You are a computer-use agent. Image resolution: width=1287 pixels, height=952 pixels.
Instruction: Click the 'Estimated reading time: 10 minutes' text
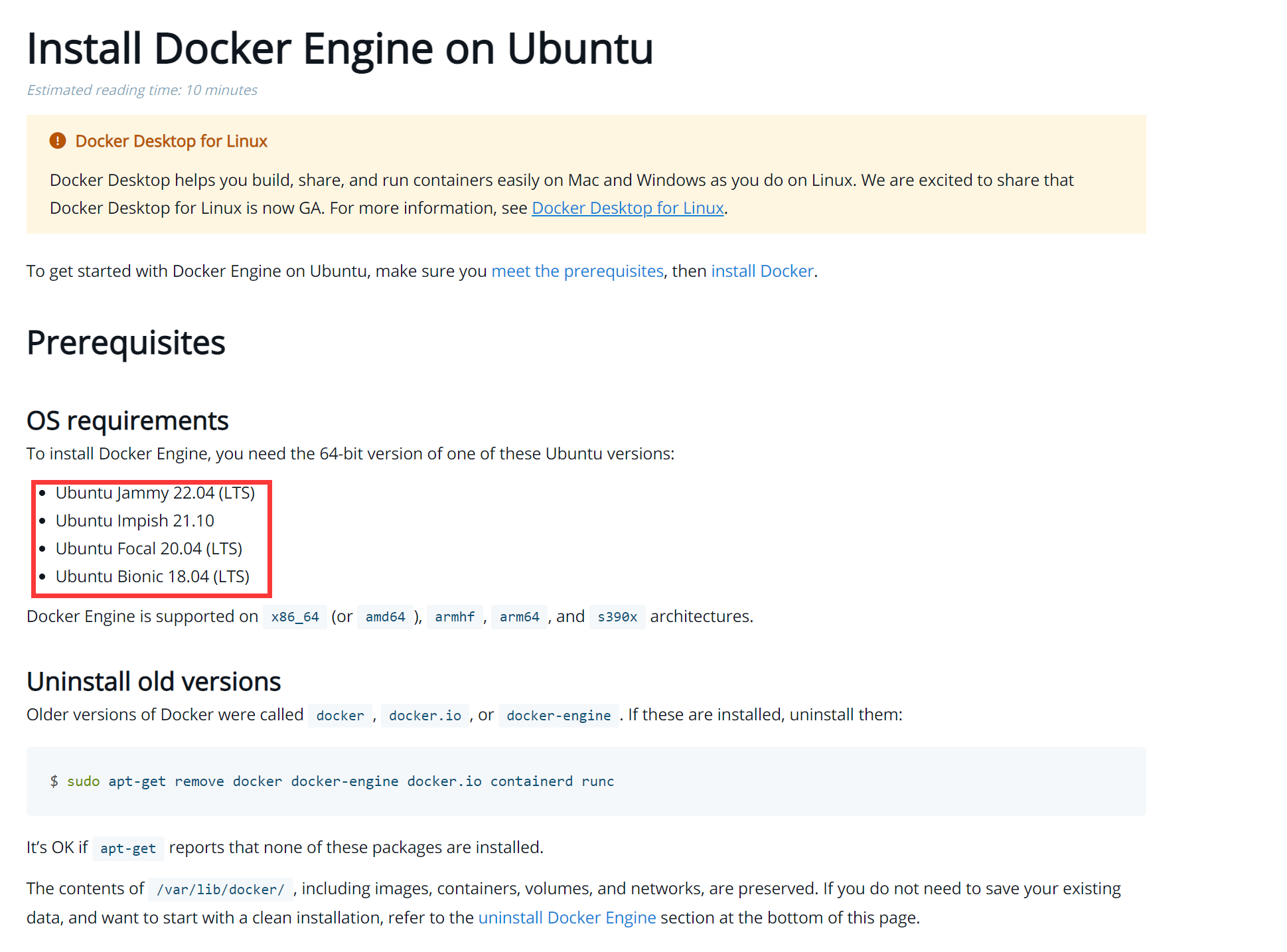pyautogui.click(x=142, y=90)
